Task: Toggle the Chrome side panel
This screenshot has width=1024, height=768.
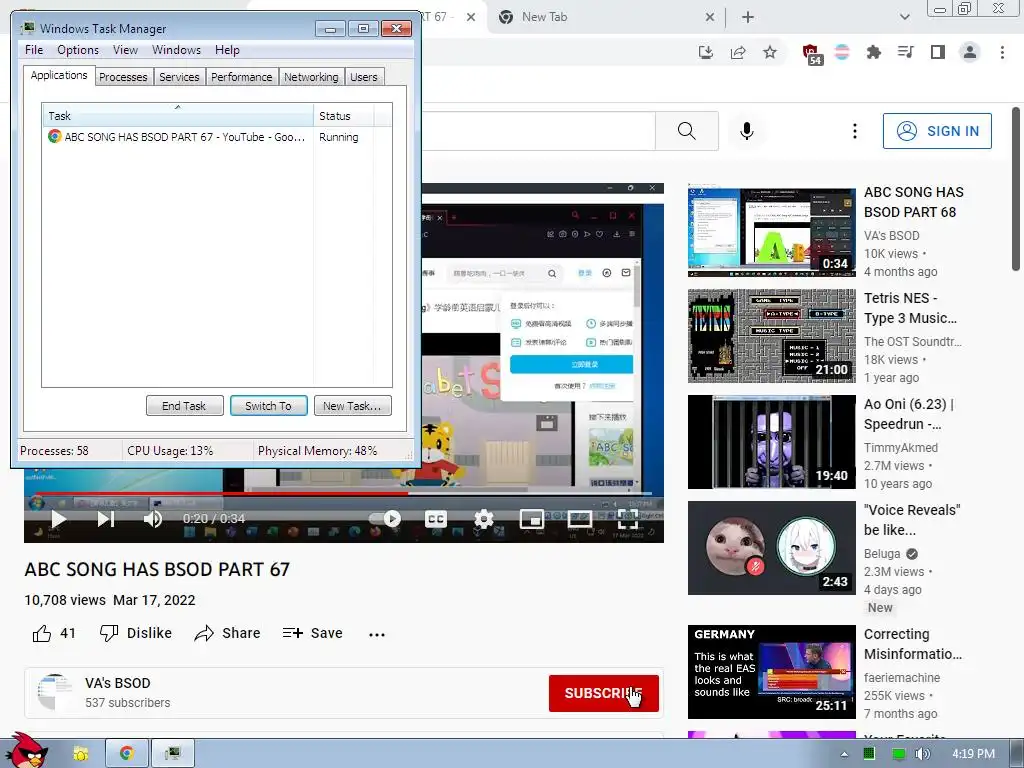Action: [938, 52]
